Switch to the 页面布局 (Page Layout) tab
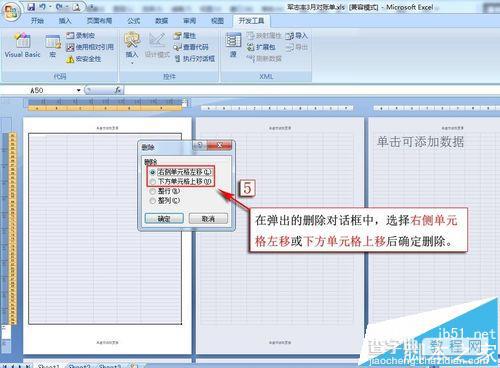 click(99, 21)
